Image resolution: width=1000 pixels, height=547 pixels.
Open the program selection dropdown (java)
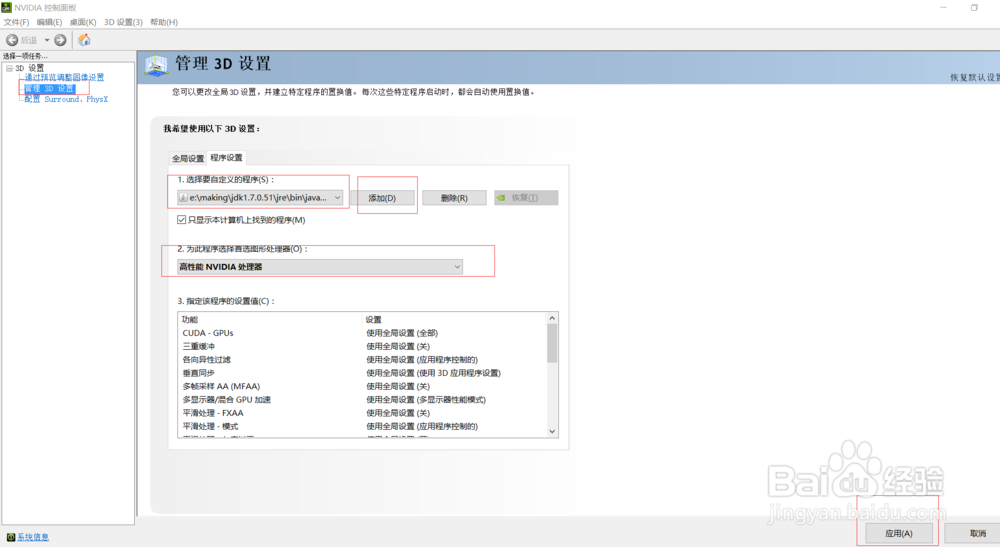260,198
